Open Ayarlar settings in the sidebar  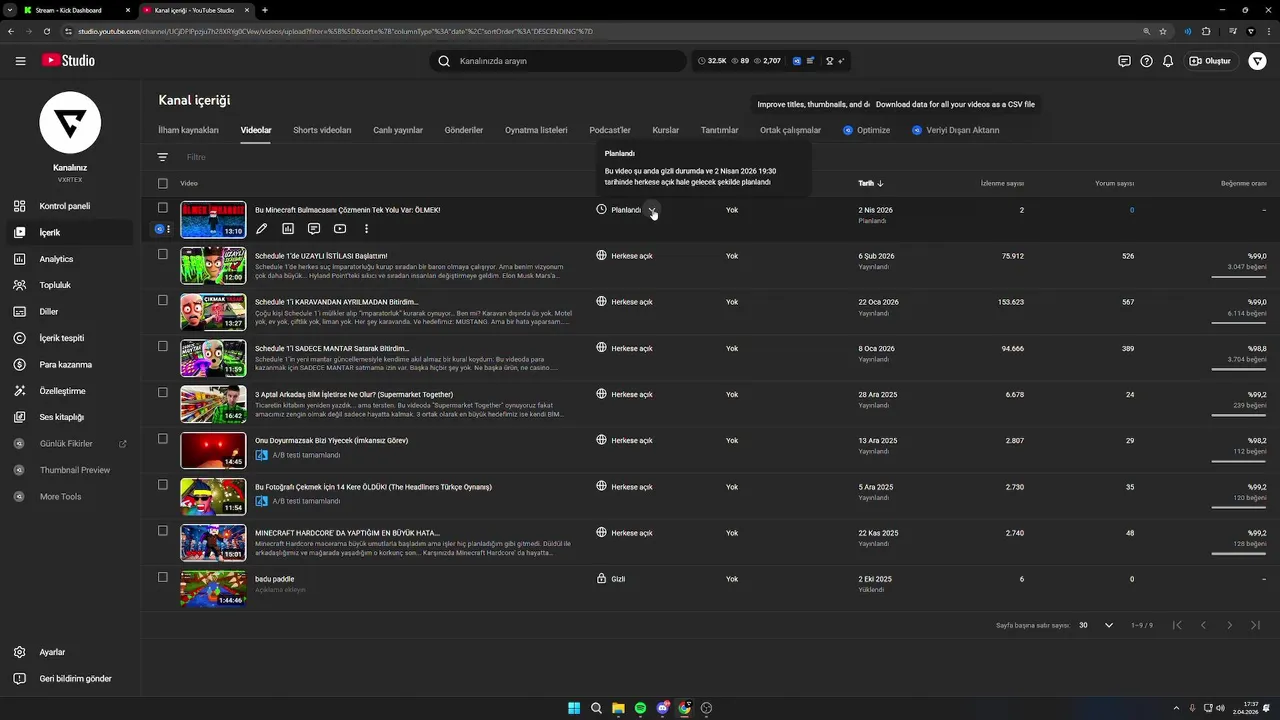[x=67, y=652]
